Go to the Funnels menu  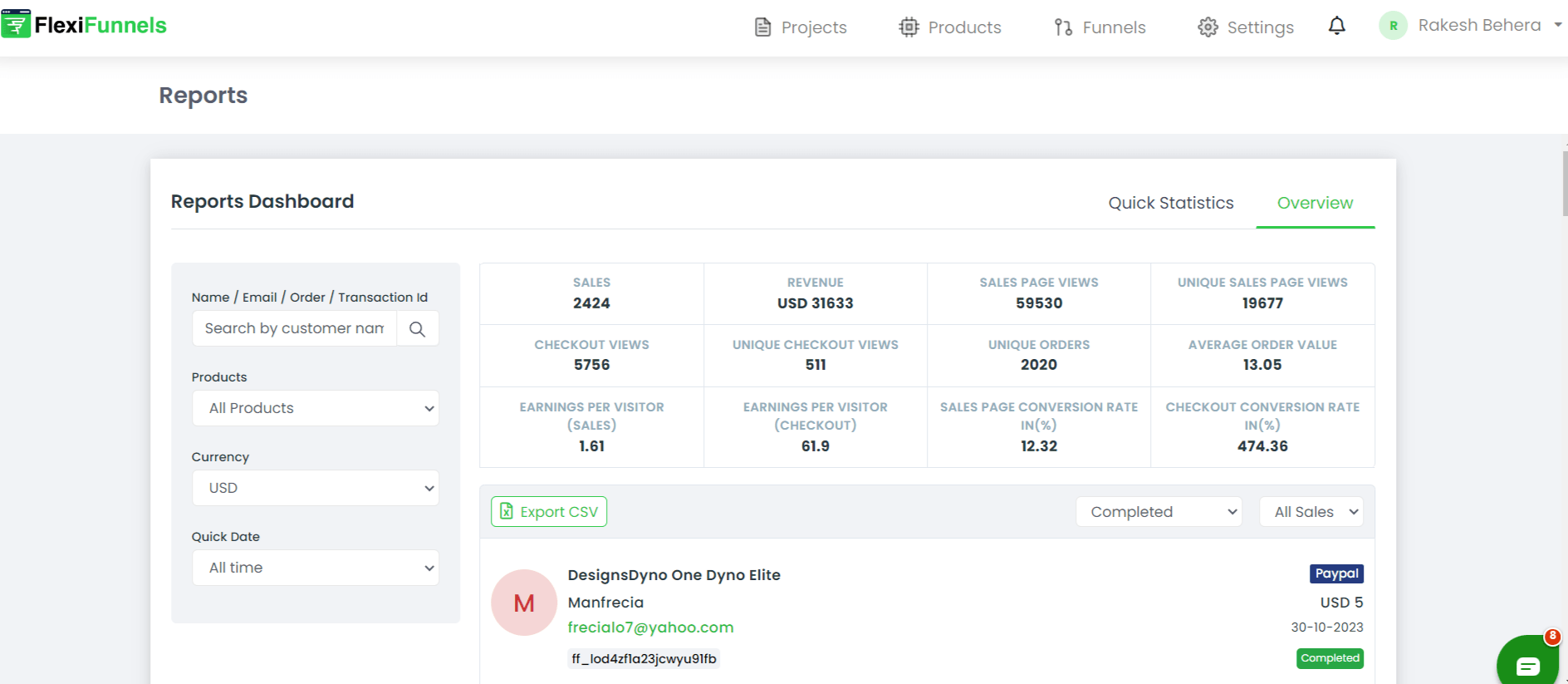tap(1100, 27)
